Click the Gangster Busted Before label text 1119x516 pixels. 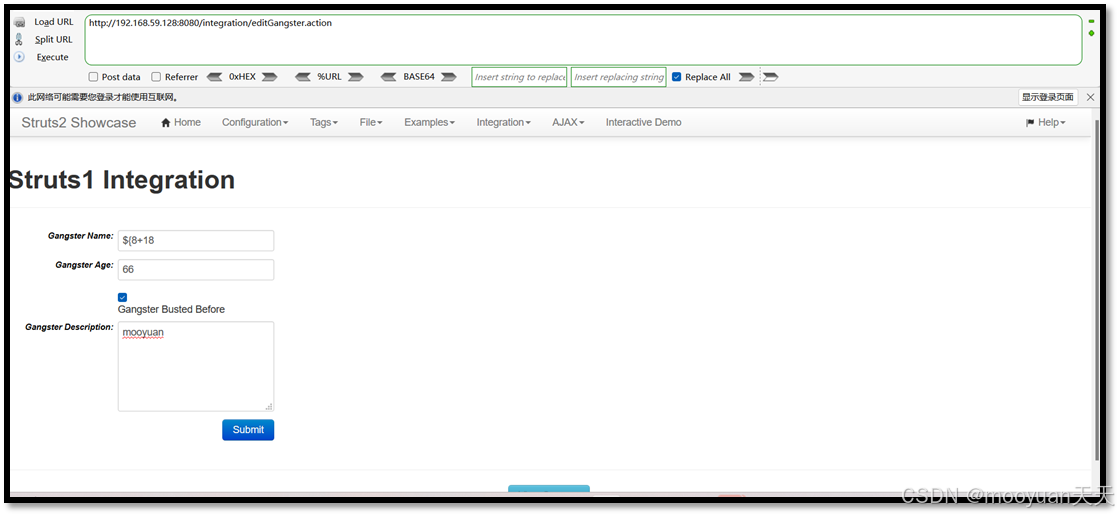[171, 310]
